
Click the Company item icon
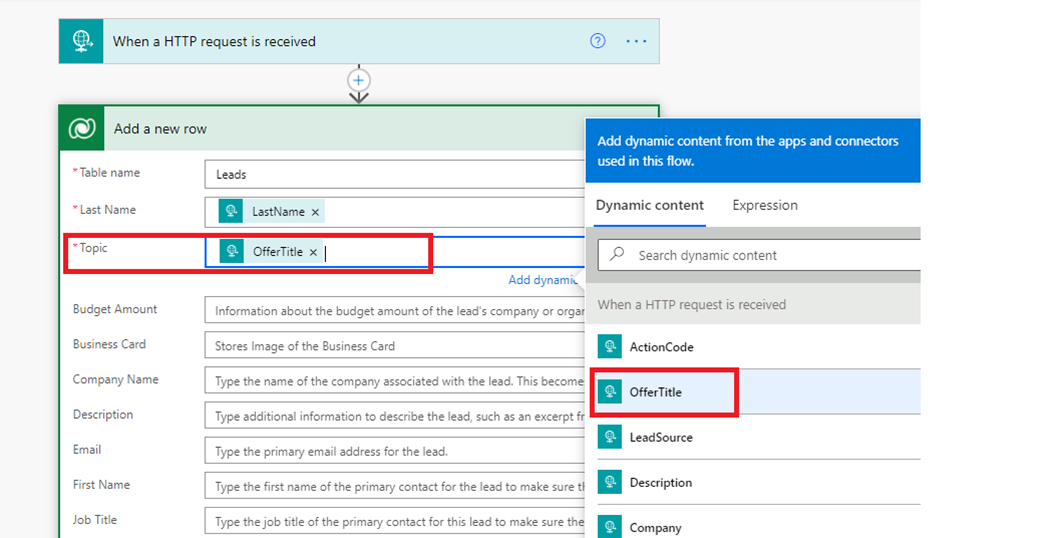click(x=609, y=527)
